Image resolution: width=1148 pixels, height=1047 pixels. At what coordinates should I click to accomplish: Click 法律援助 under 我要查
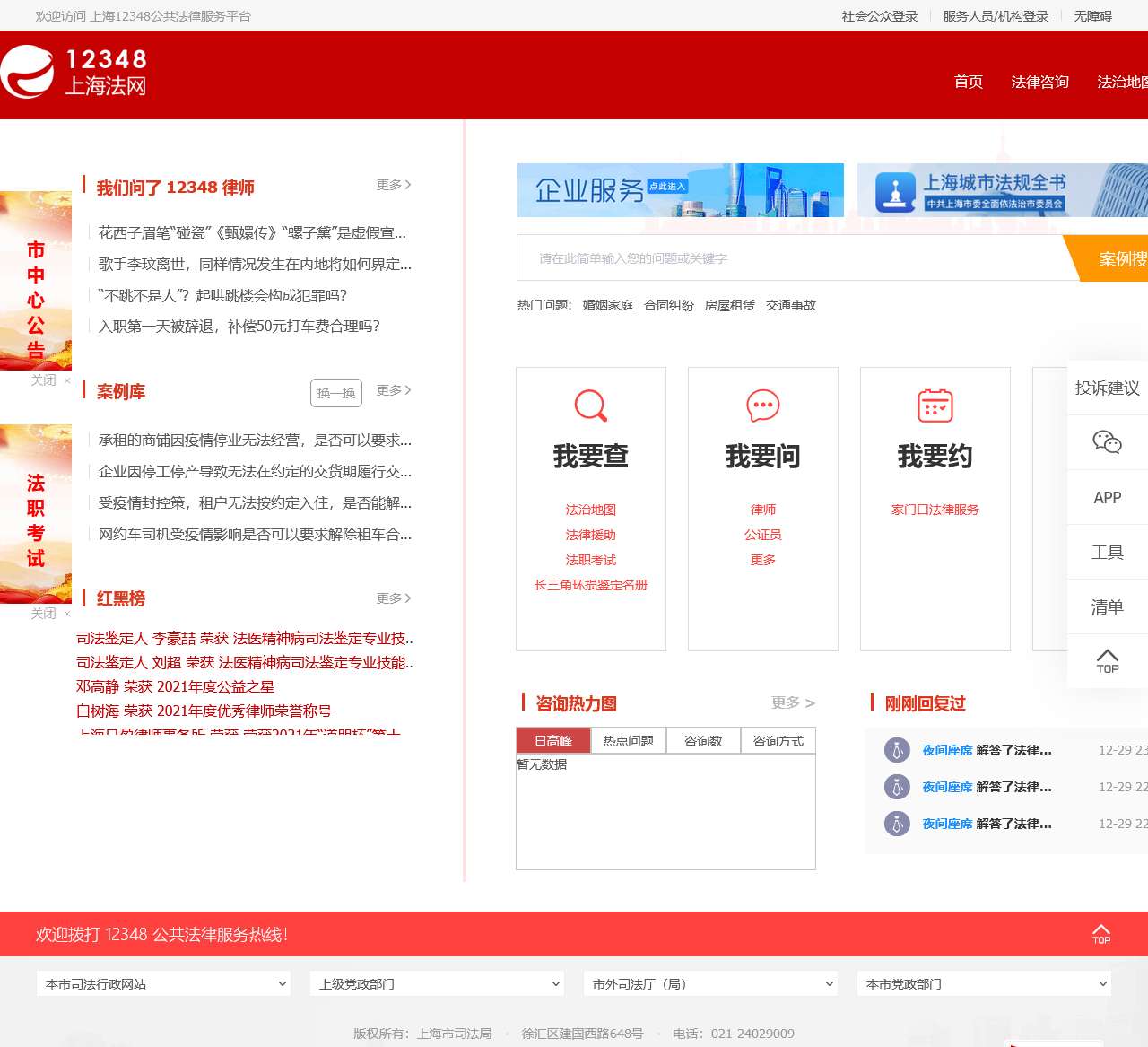(x=591, y=535)
